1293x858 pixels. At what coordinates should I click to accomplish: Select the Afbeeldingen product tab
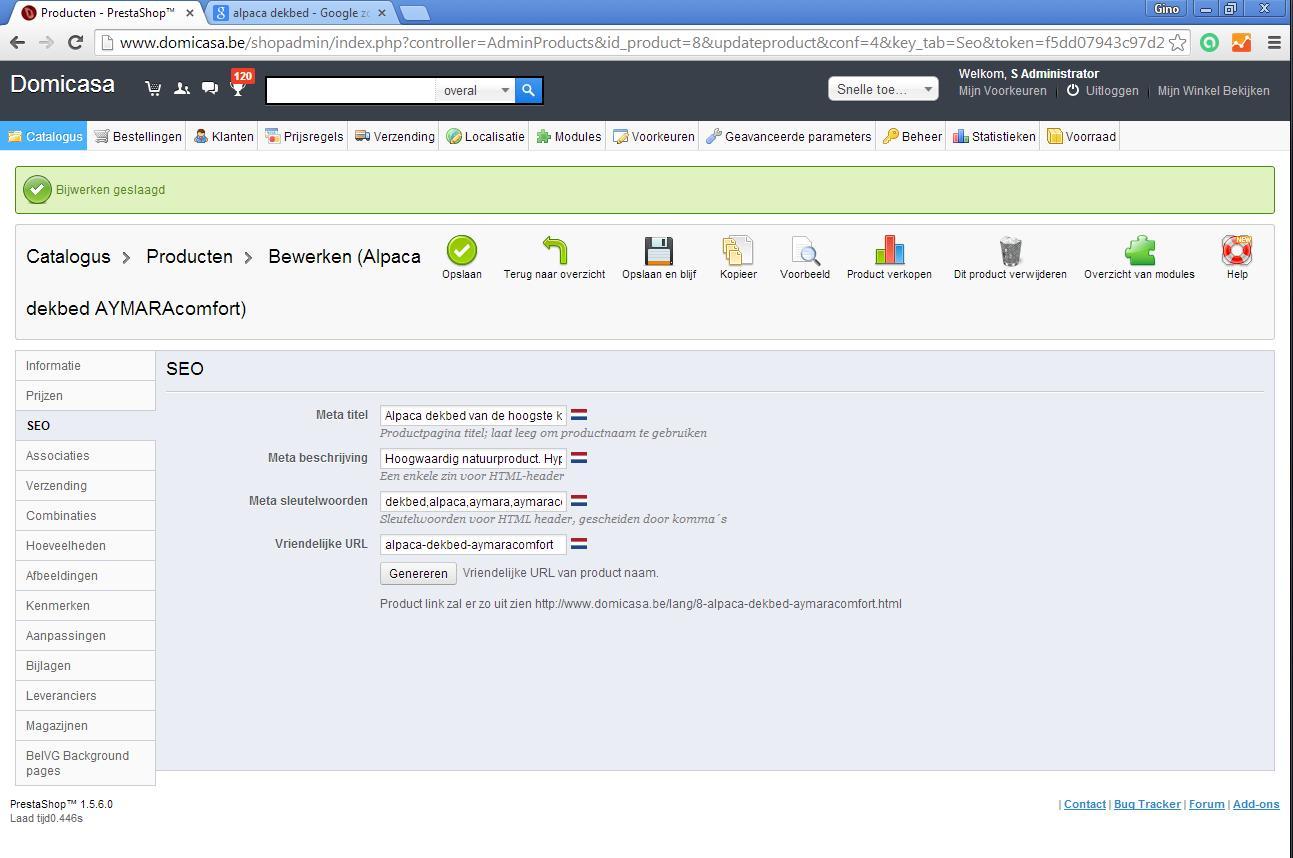pyautogui.click(x=85, y=576)
